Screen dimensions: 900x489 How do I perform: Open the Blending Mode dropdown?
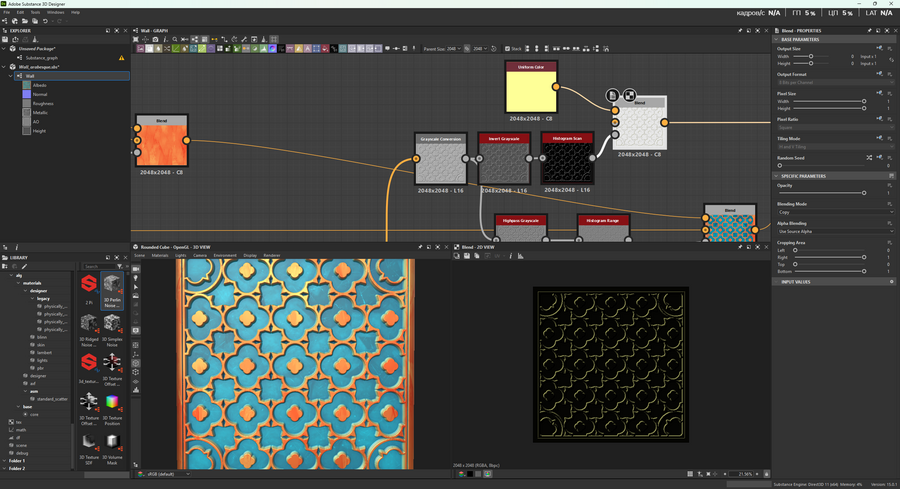tap(835, 212)
